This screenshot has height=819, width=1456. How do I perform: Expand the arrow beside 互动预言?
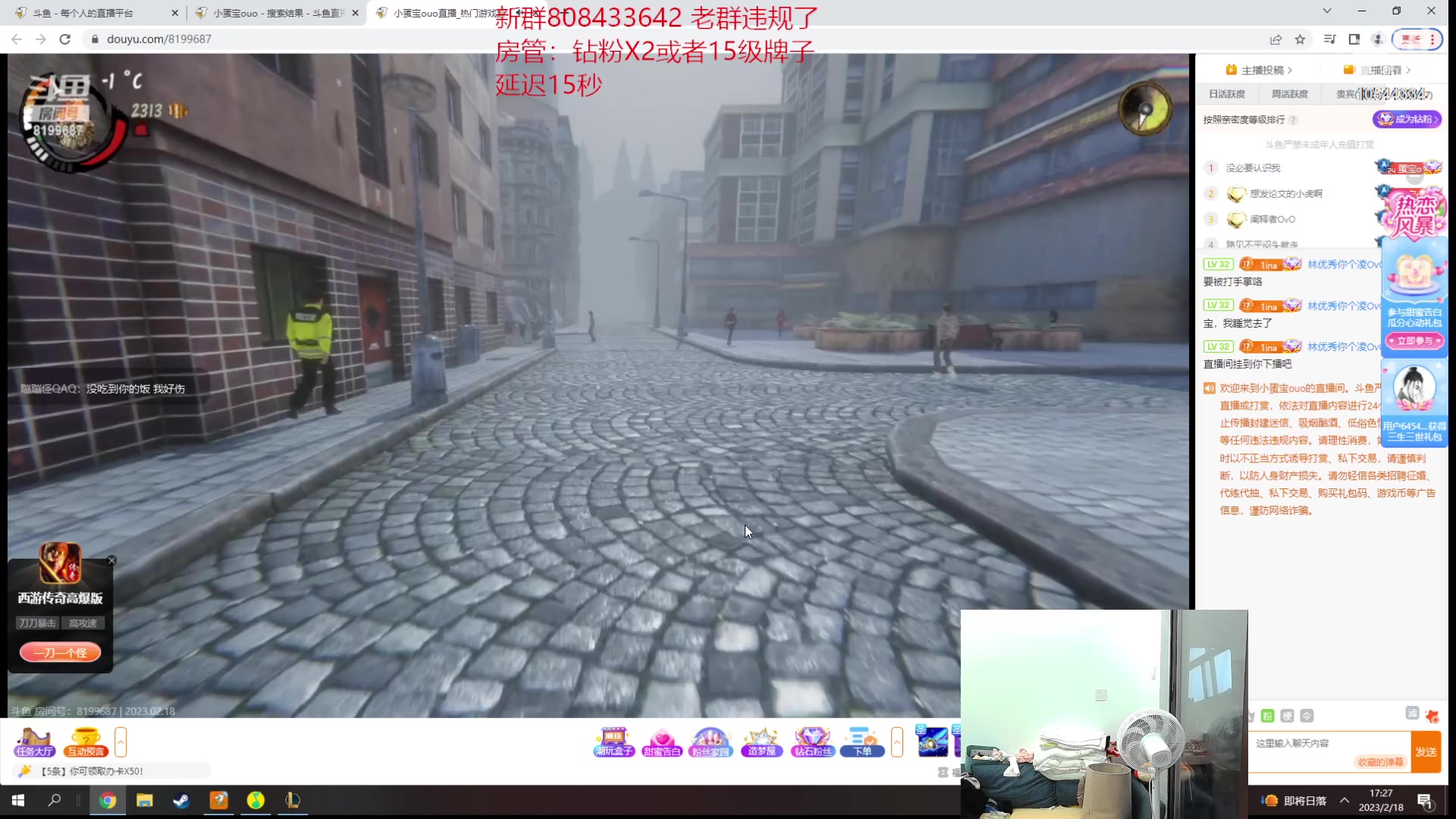point(121,742)
